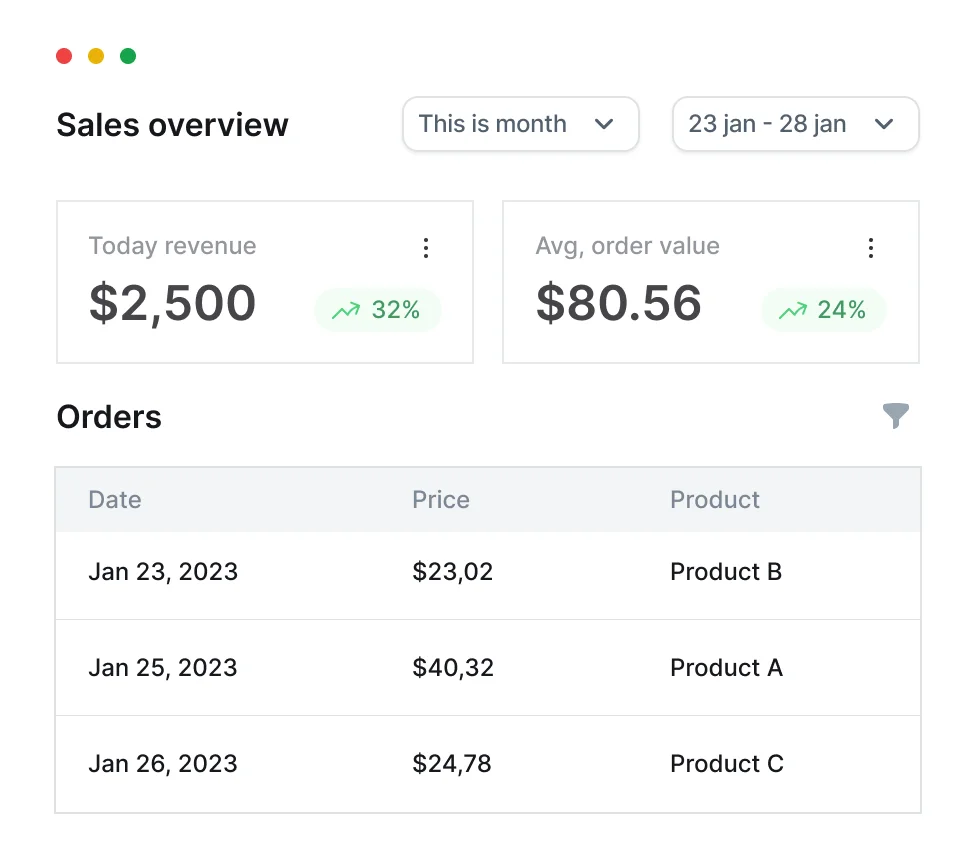This screenshot has height=860, width=976.
Task: Click the yellow minimize window dot
Action: point(96,56)
